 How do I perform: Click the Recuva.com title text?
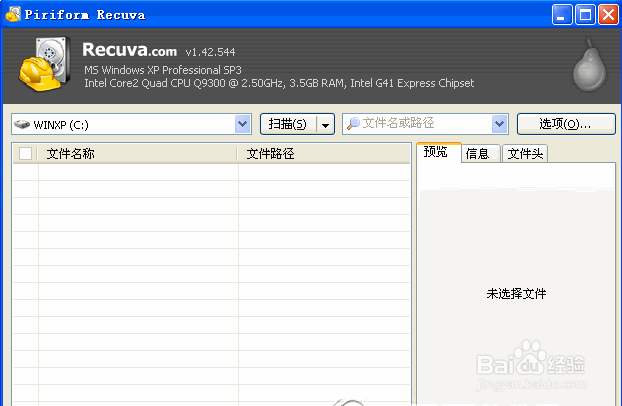[129, 50]
